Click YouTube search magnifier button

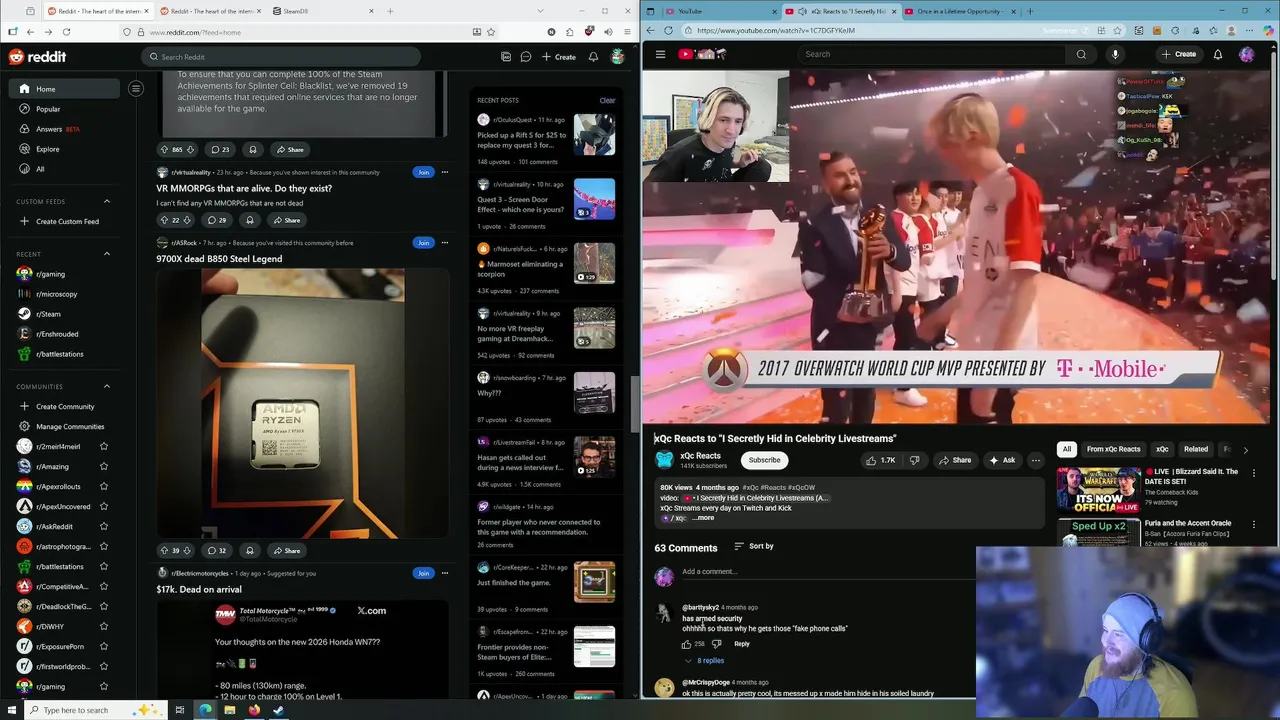1081,54
